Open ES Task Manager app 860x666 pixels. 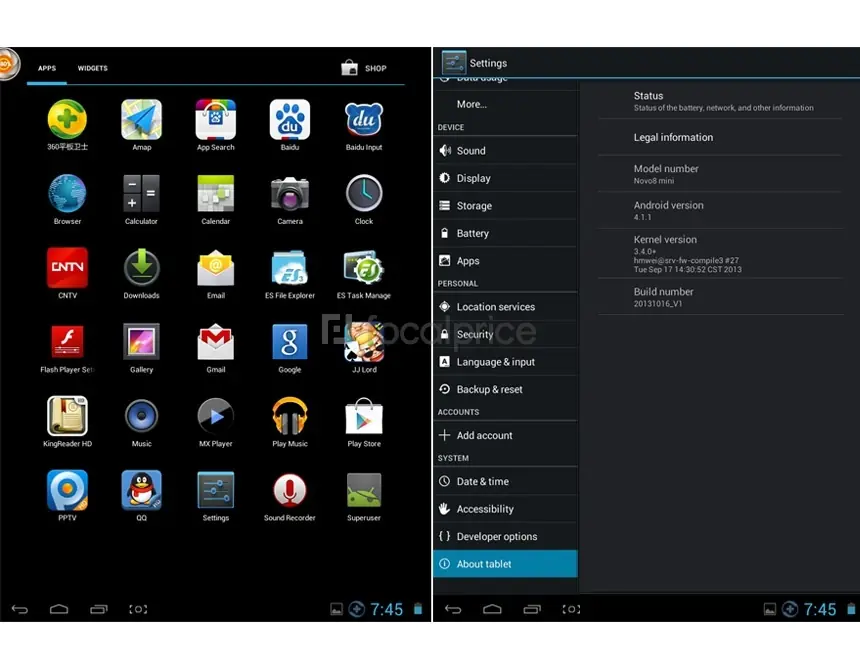point(364,267)
